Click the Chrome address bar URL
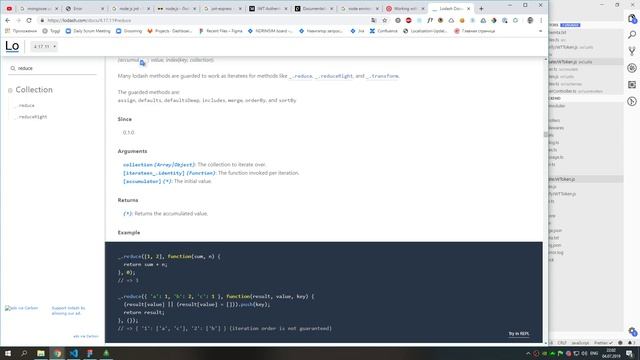The height and width of the screenshot is (360, 640). tap(89, 20)
